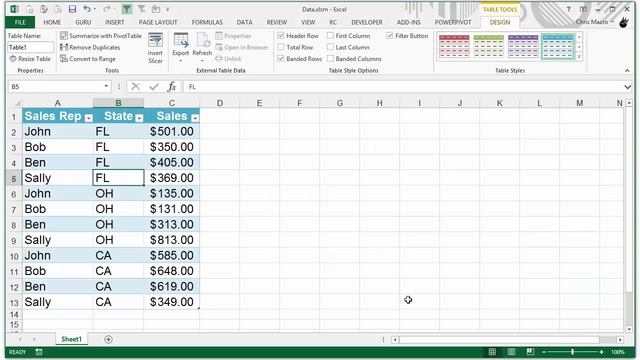Switch to the POWERPIVOT tab

[453, 22]
